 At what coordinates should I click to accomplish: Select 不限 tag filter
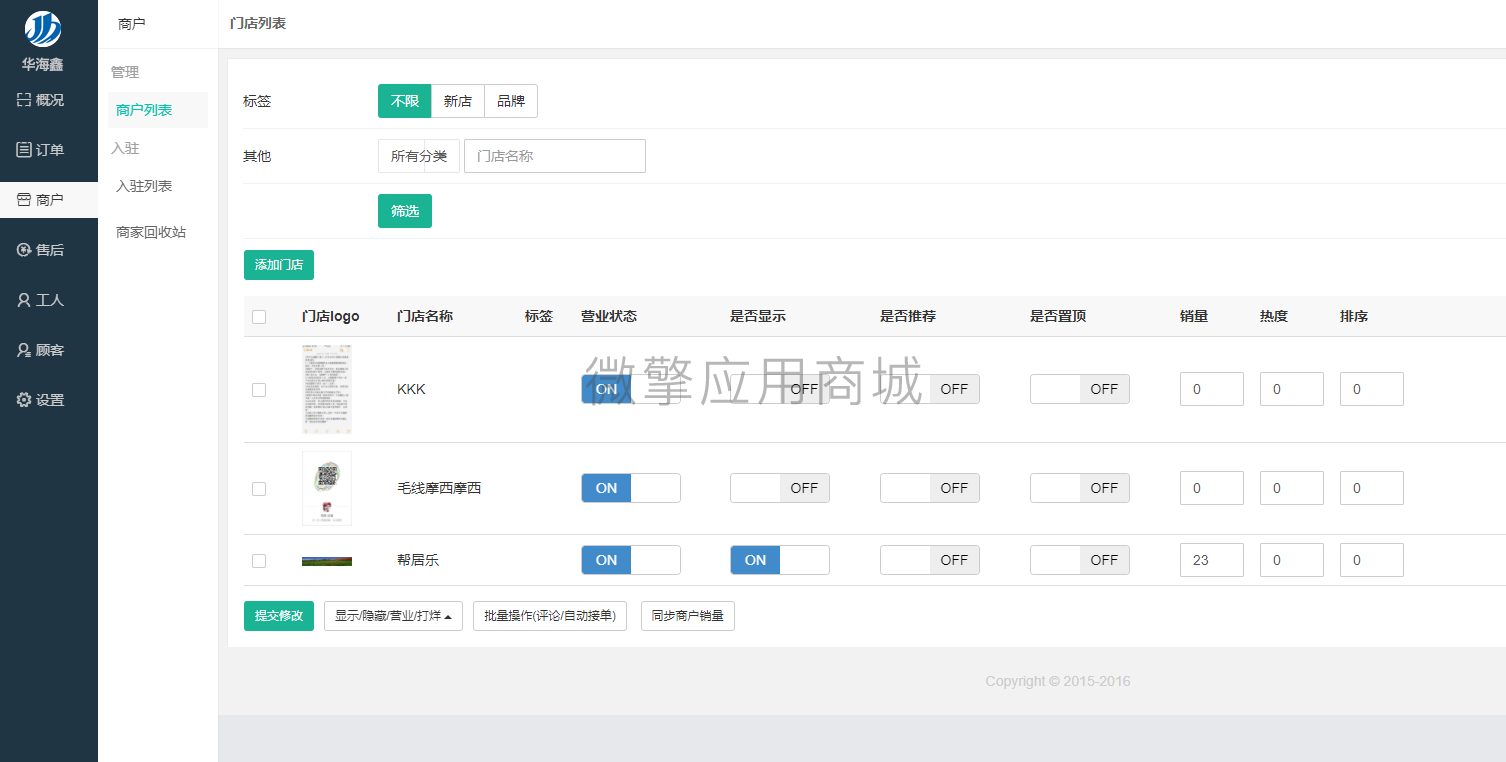(405, 101)
